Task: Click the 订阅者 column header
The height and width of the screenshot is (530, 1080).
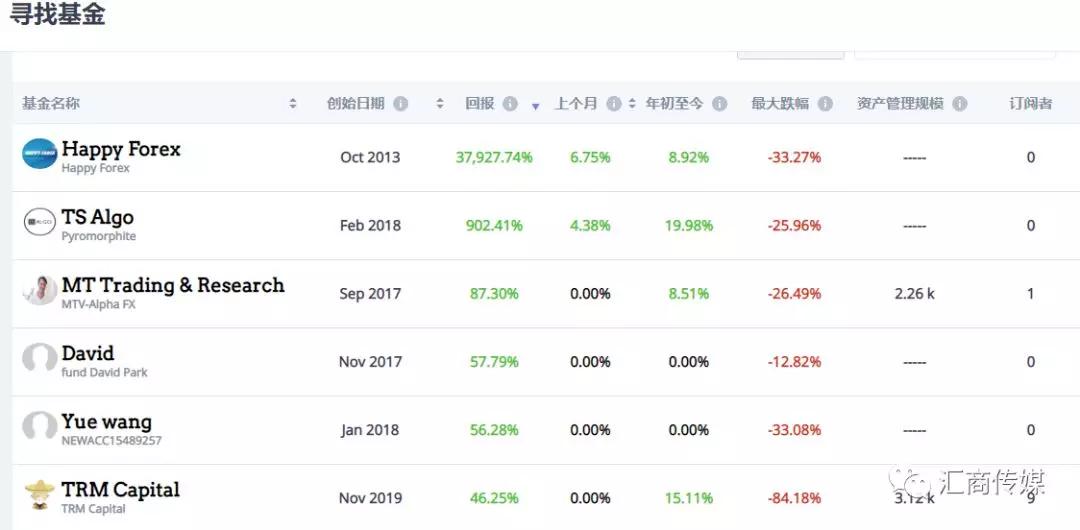Action: click(1030, 103)
